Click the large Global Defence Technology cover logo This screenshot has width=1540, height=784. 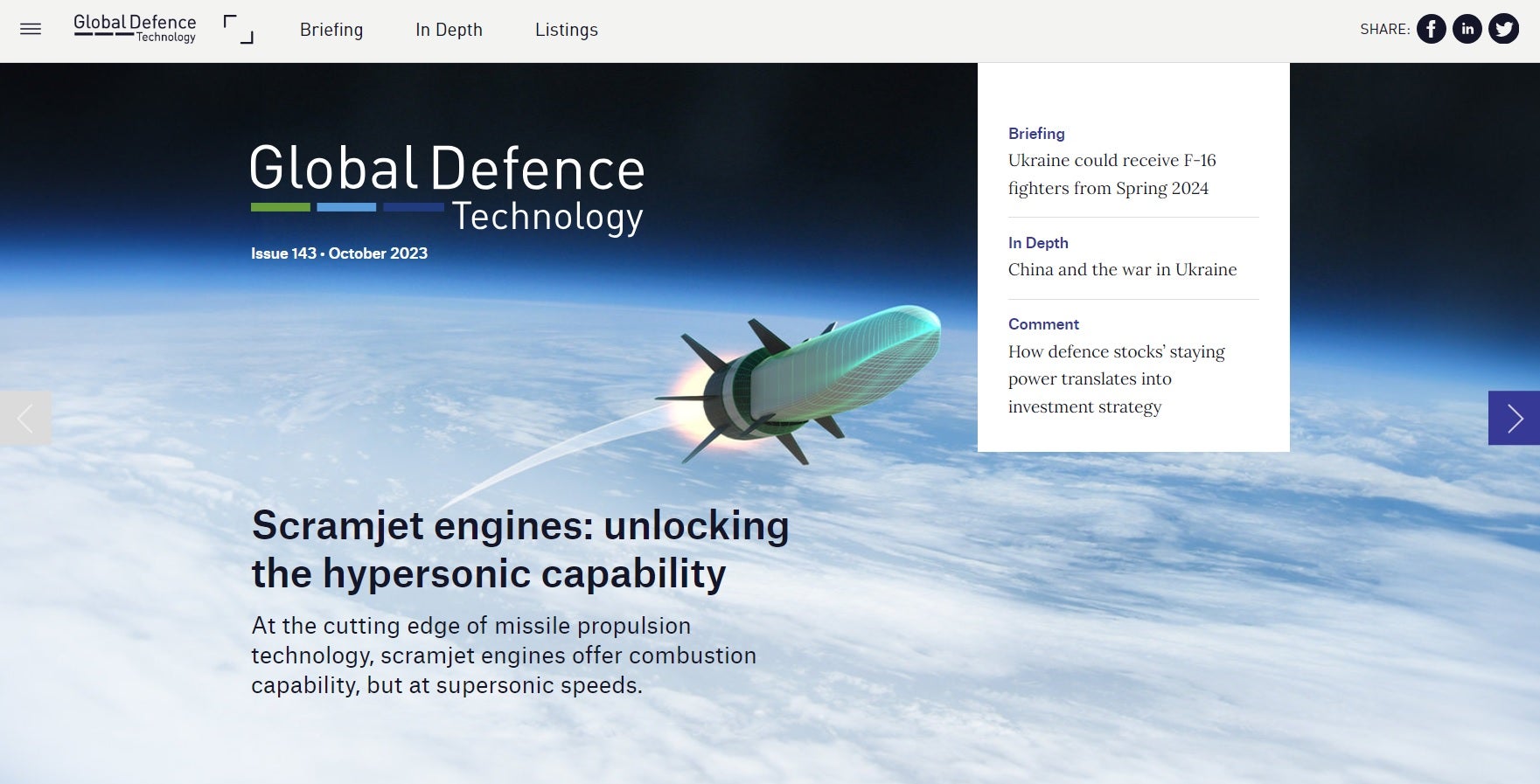click(x=447, y=190)
